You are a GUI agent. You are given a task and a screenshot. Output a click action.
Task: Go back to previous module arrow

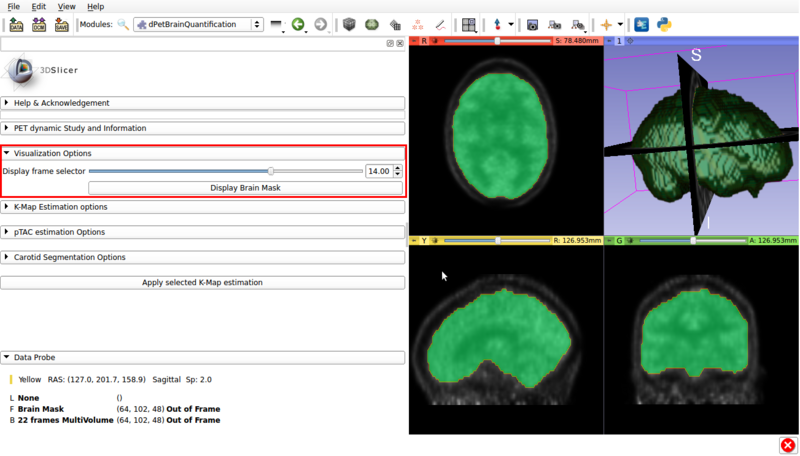click(x=298, y=25)
